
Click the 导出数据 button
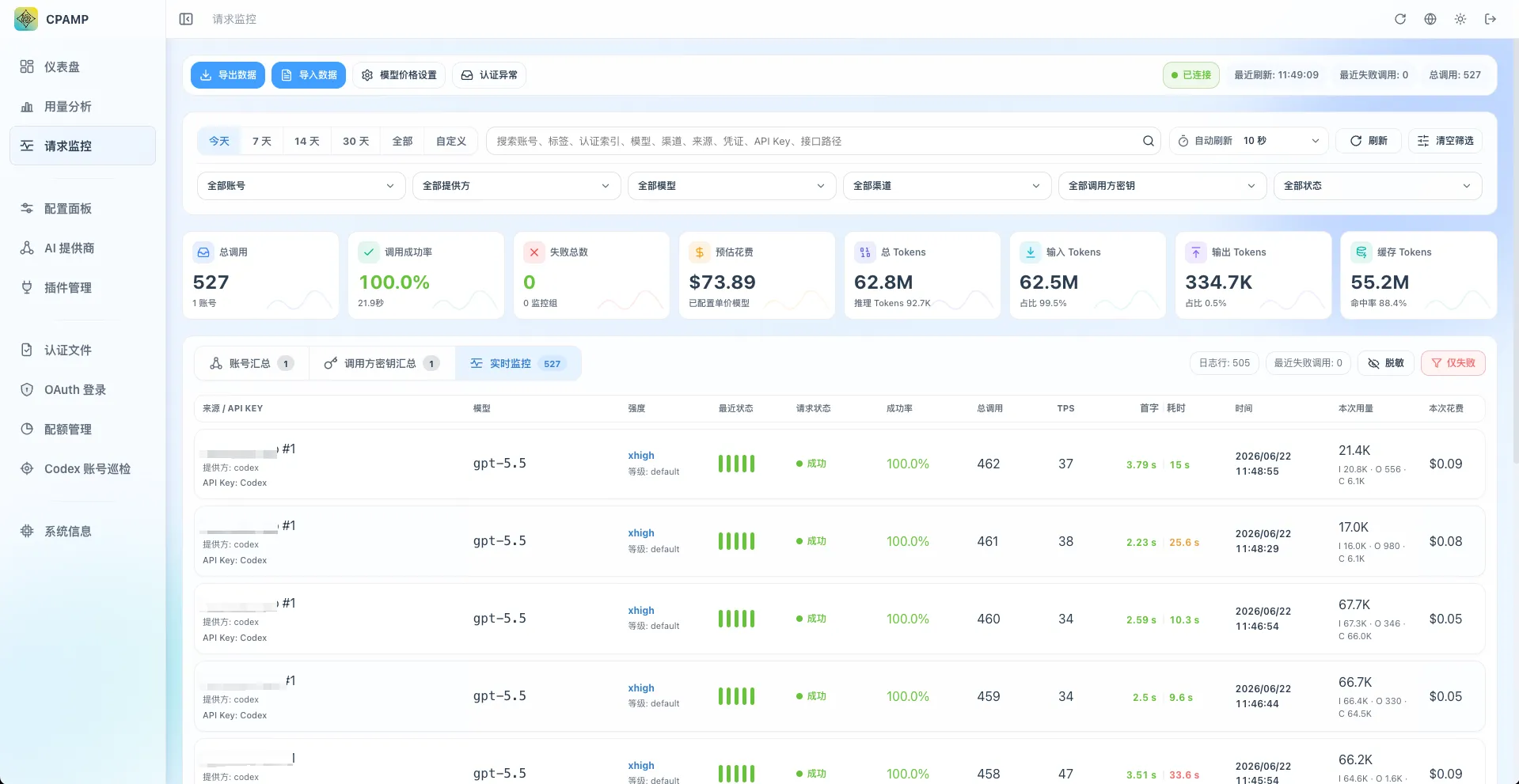pyautogui.click(x=228, y=75)
